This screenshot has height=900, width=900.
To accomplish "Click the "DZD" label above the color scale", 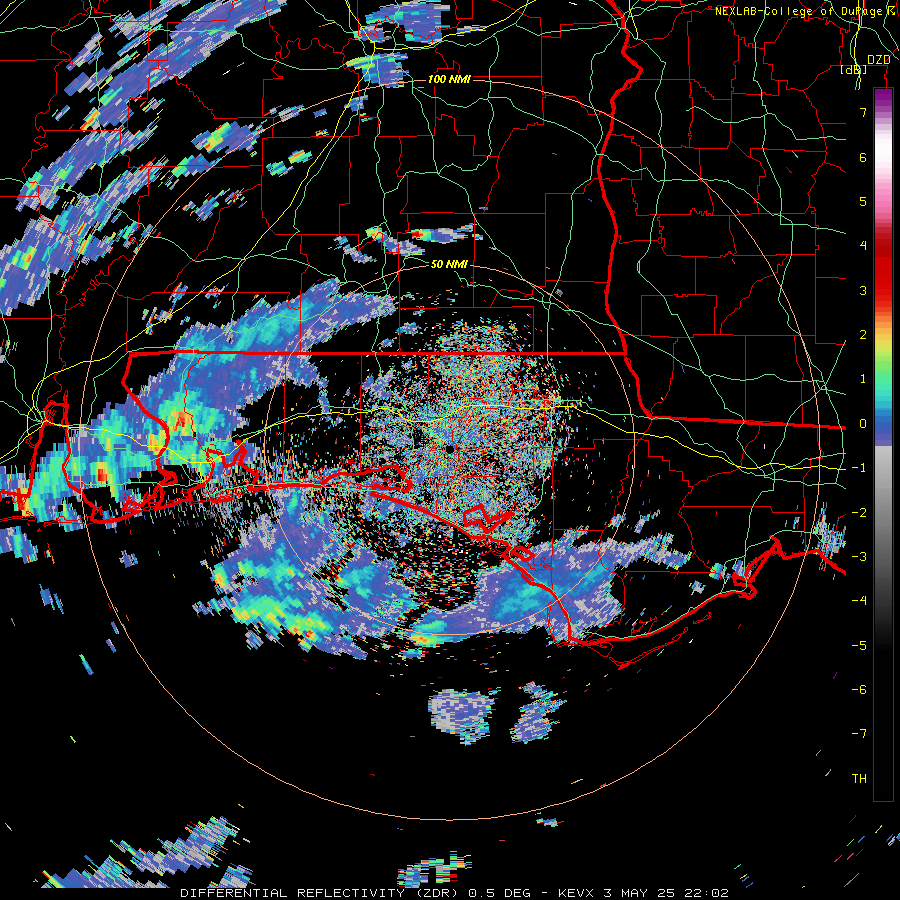I will [x=878, y=59].
